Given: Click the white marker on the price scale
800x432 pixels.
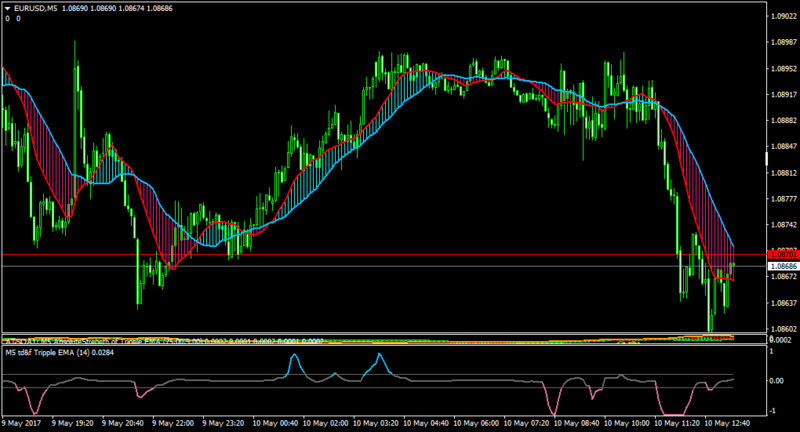Looking at the screenshot, I should click(x=766, y=159).
